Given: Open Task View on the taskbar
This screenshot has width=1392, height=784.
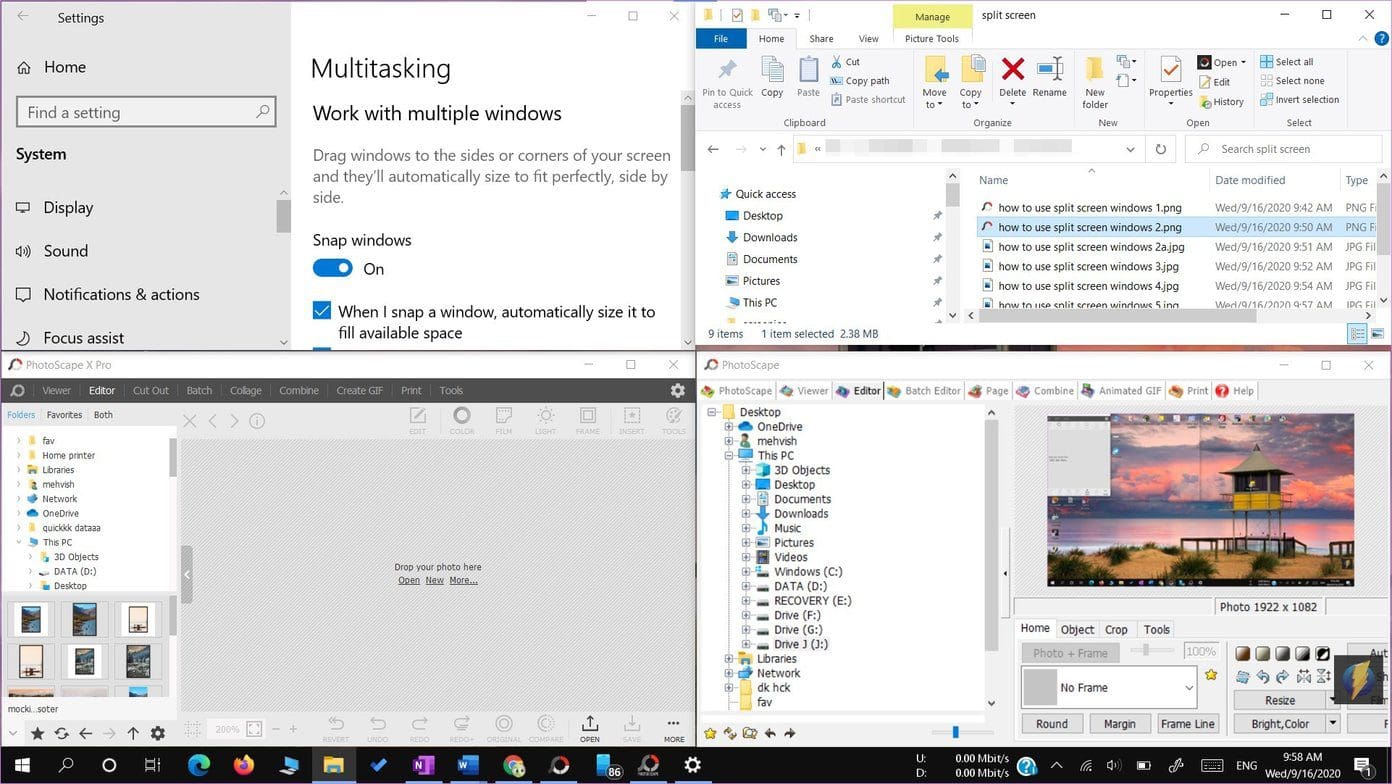Looking at the screenshot, I should point(152,766).
